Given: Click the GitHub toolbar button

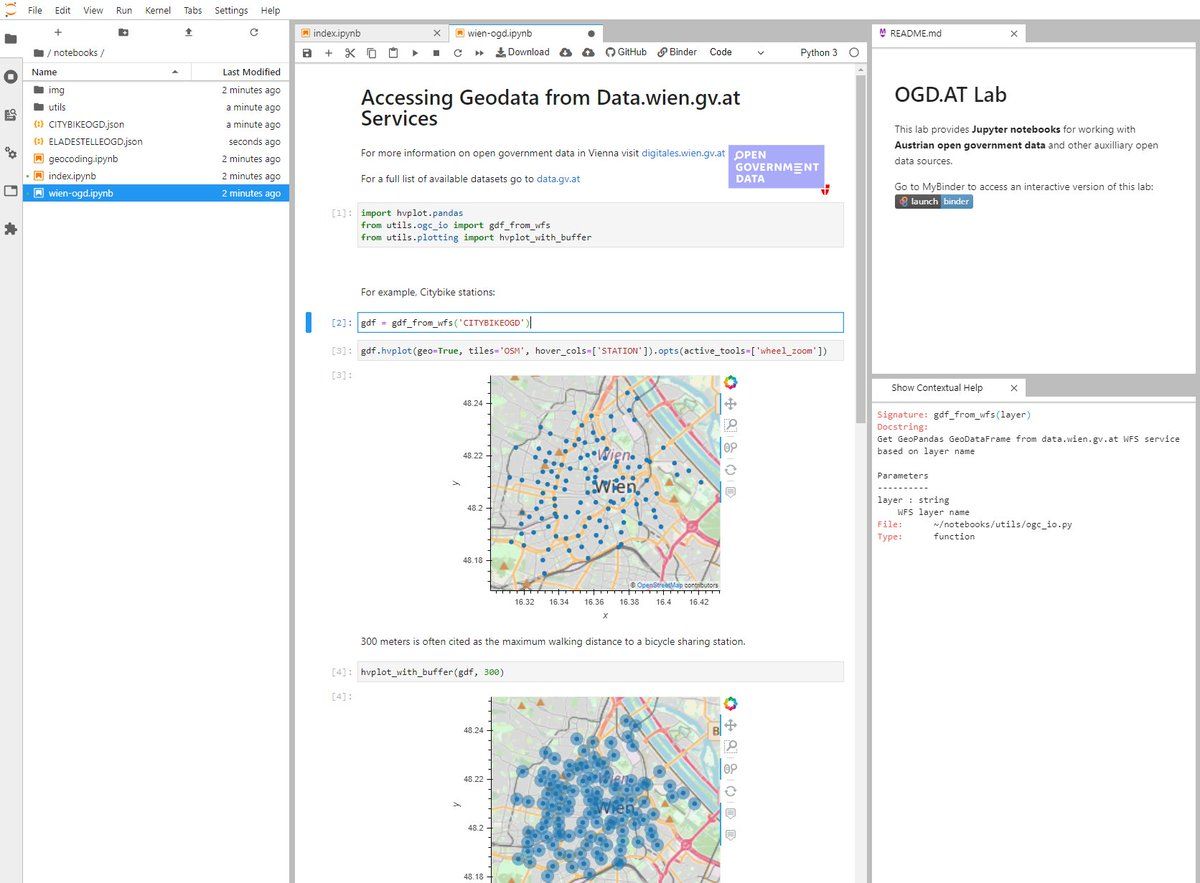Looking at the screenshot, I should (626, 53).
